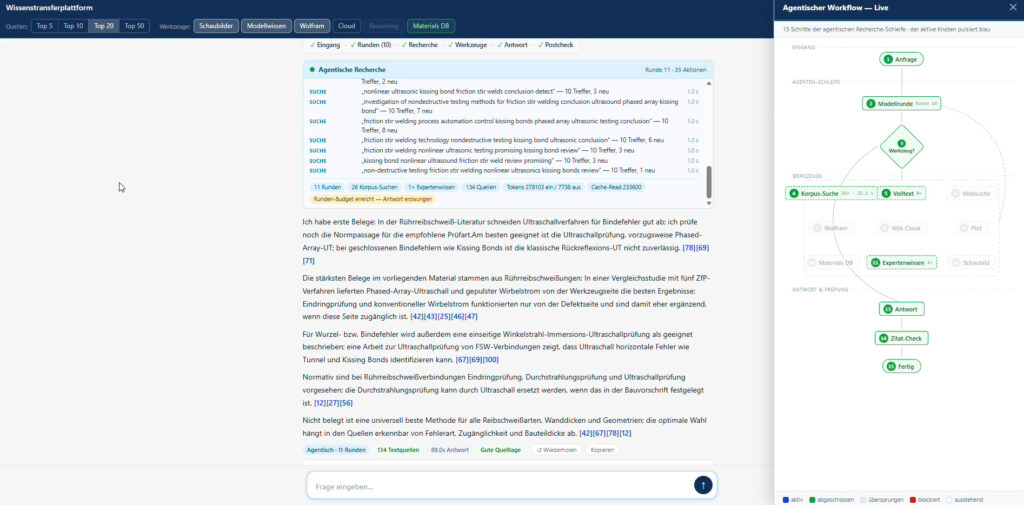Viewport: 1024px width, 505px height.
Task: Select the Schaubild workflow node
Action: [x=972, y=263]
